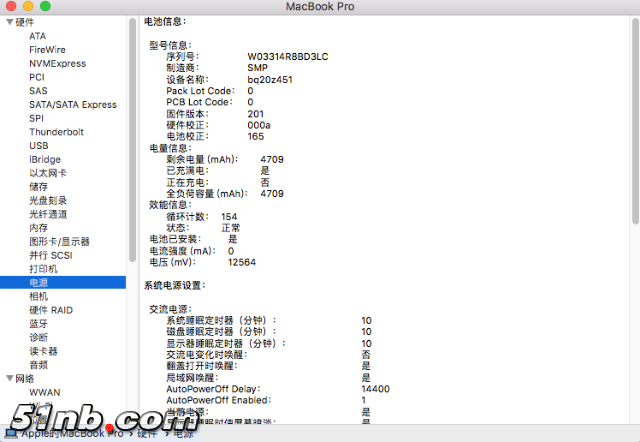This screenshot has height=442, width=640.
Task: Click 电源 in the bottom path bar
Action: click(184, 434)
